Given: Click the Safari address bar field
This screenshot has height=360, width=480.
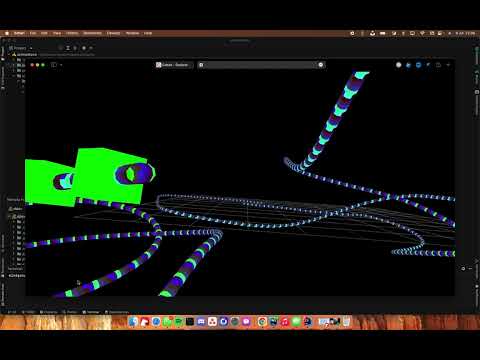Looking at the screenshot, I should [261, 65].
